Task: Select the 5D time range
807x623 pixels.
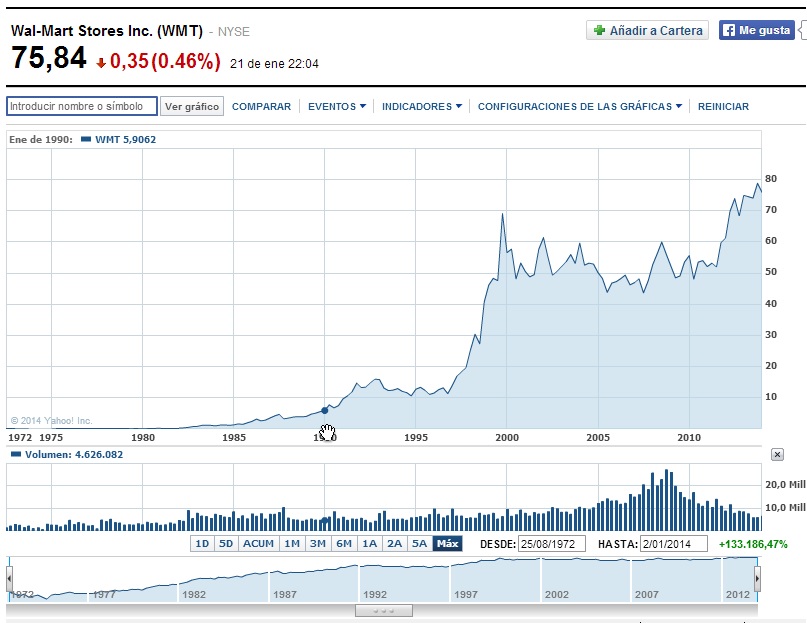Action: pos(226,544)
